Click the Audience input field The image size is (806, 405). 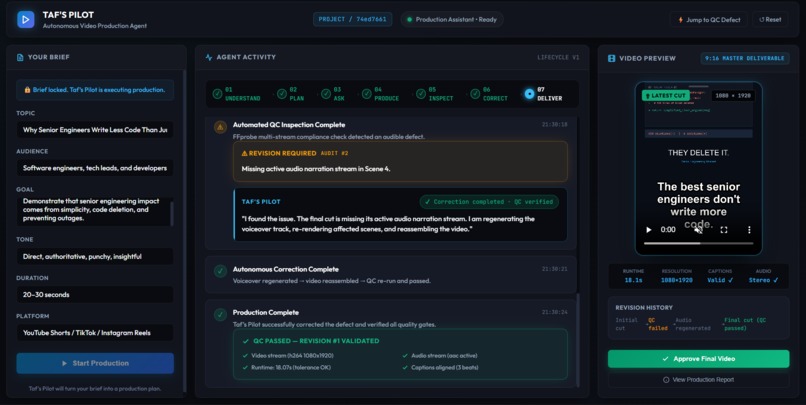point(95,168)
